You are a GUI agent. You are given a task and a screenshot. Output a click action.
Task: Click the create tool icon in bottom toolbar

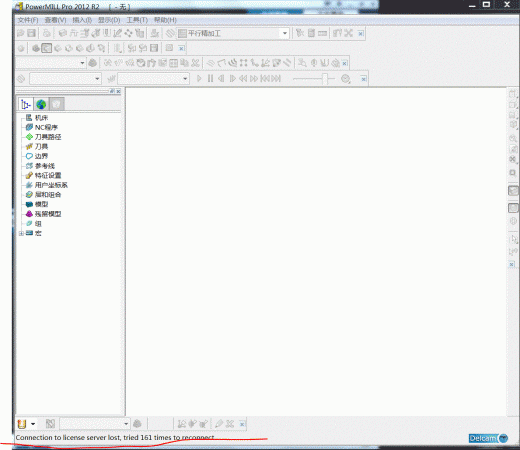coord(22,424)
